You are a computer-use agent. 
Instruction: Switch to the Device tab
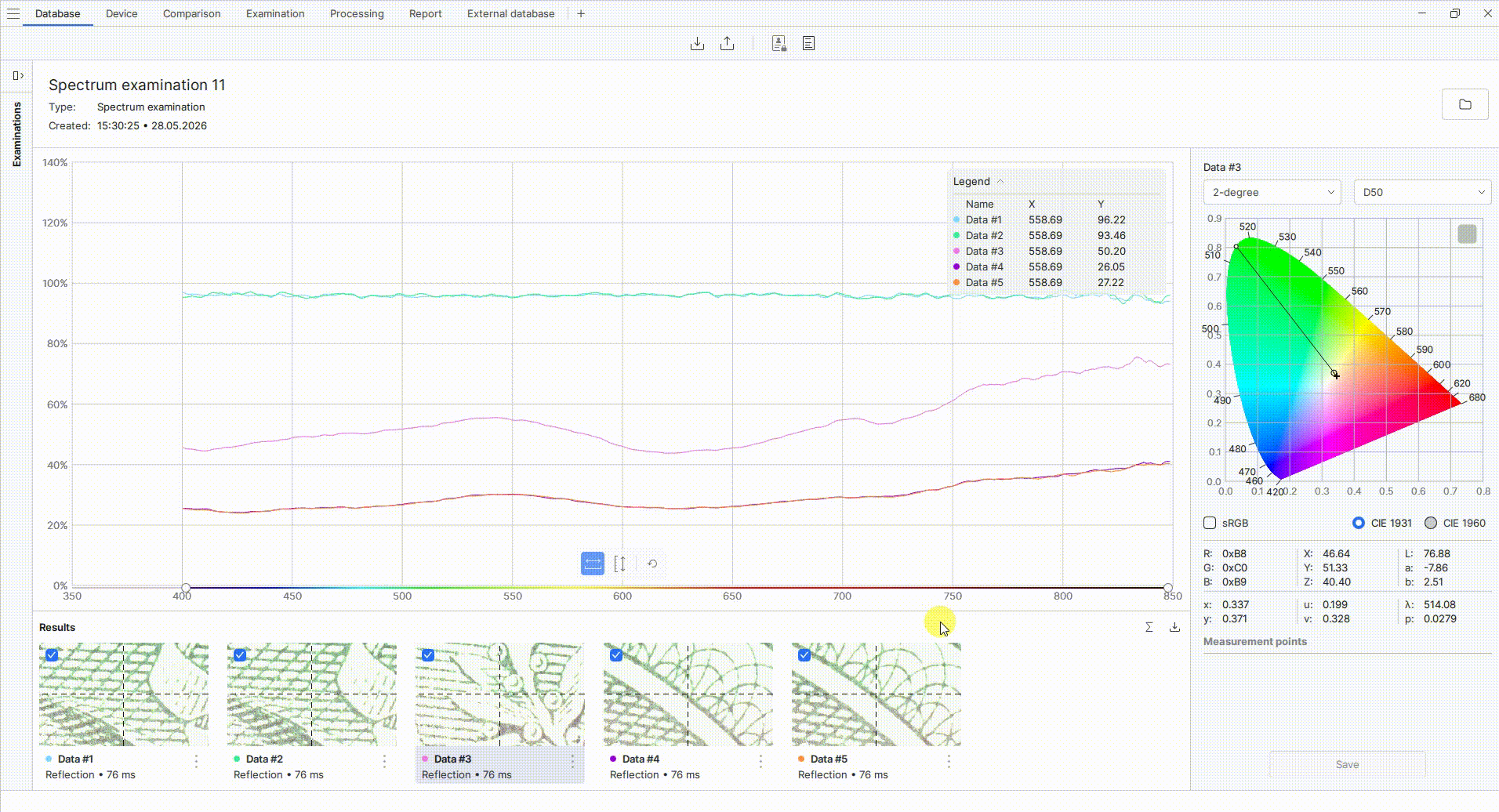pyautogui.click(x=122, y=13)
